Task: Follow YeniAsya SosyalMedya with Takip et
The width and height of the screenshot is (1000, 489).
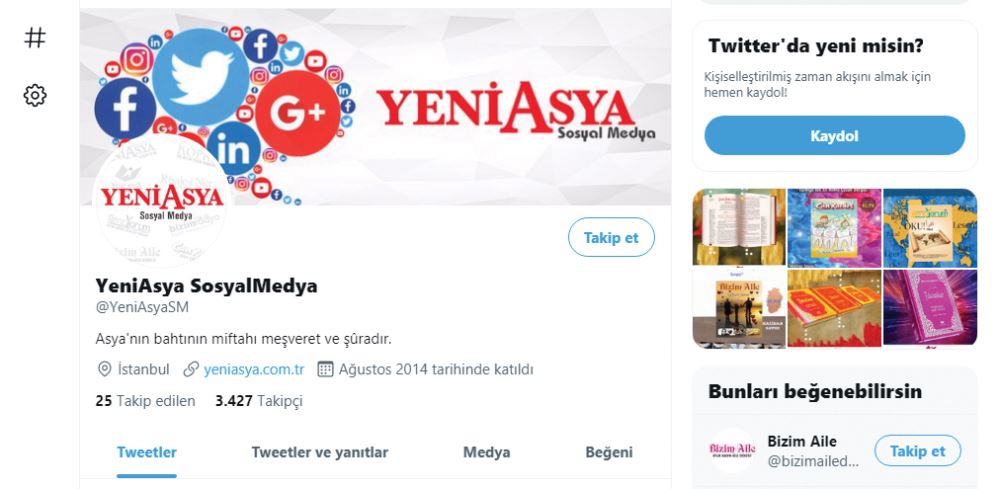Action: tap(611, 237)
